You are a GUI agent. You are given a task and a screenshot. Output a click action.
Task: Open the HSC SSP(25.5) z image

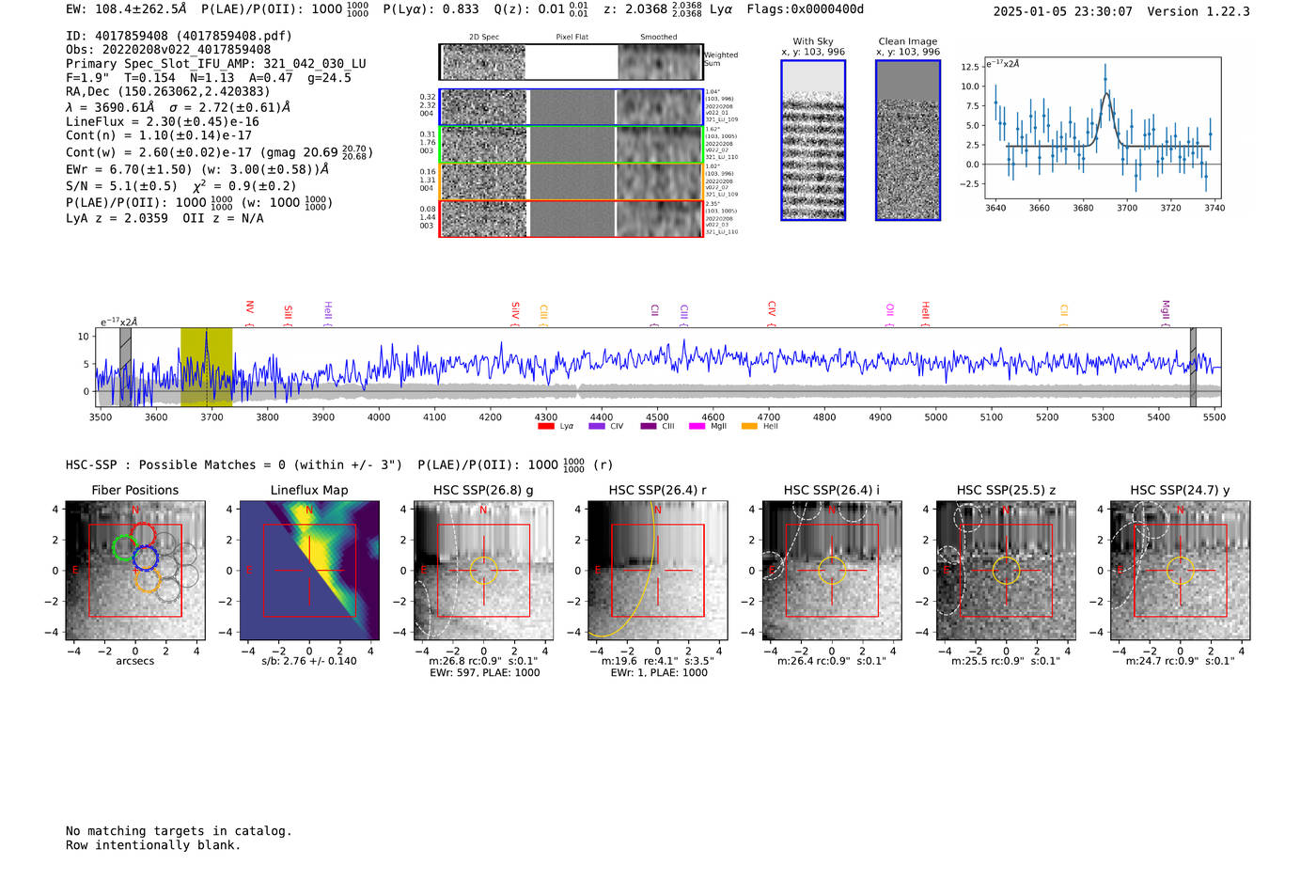click(1006, 571)
